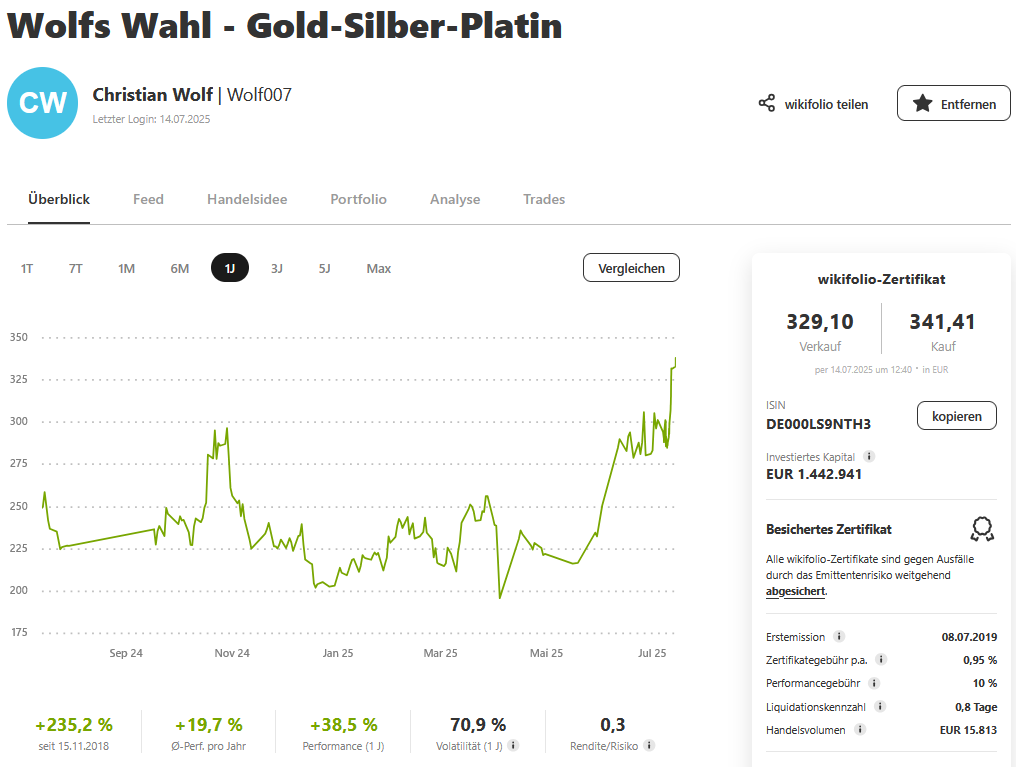The width and height of the screenshot is (1016, 767).
Task: Follow the abgesichert link
Action: (795, 591)
